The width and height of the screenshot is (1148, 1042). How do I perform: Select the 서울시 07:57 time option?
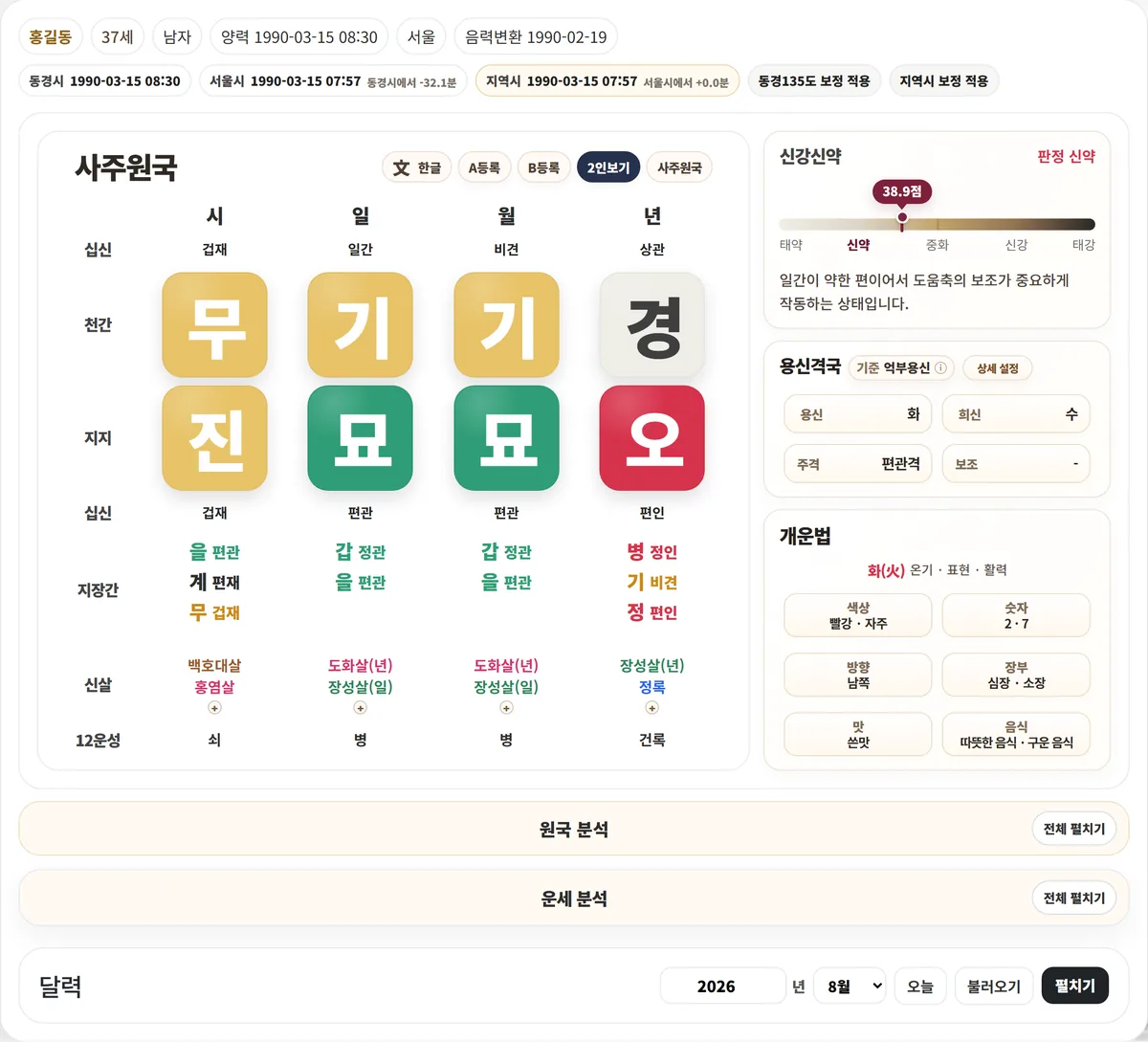click(x=333, y=81)
